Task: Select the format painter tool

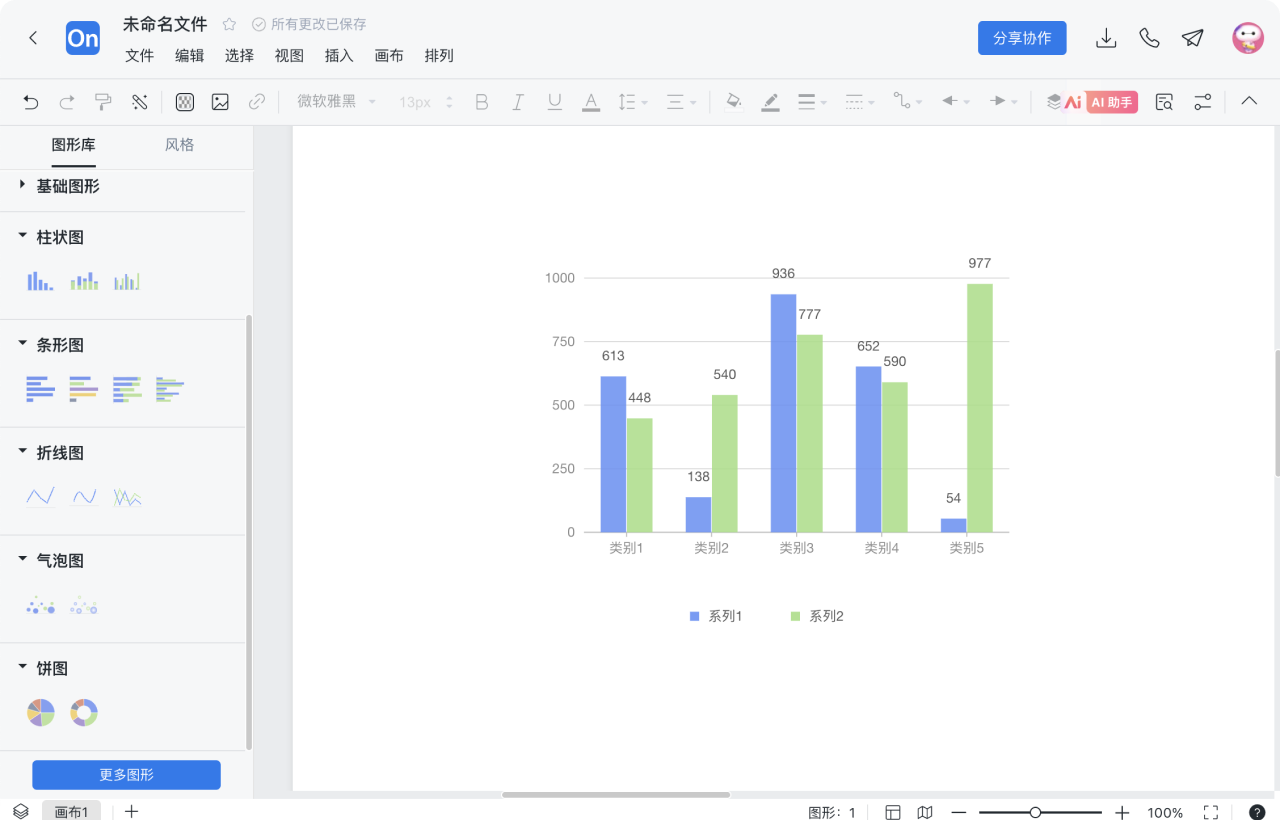Action: 103,102
